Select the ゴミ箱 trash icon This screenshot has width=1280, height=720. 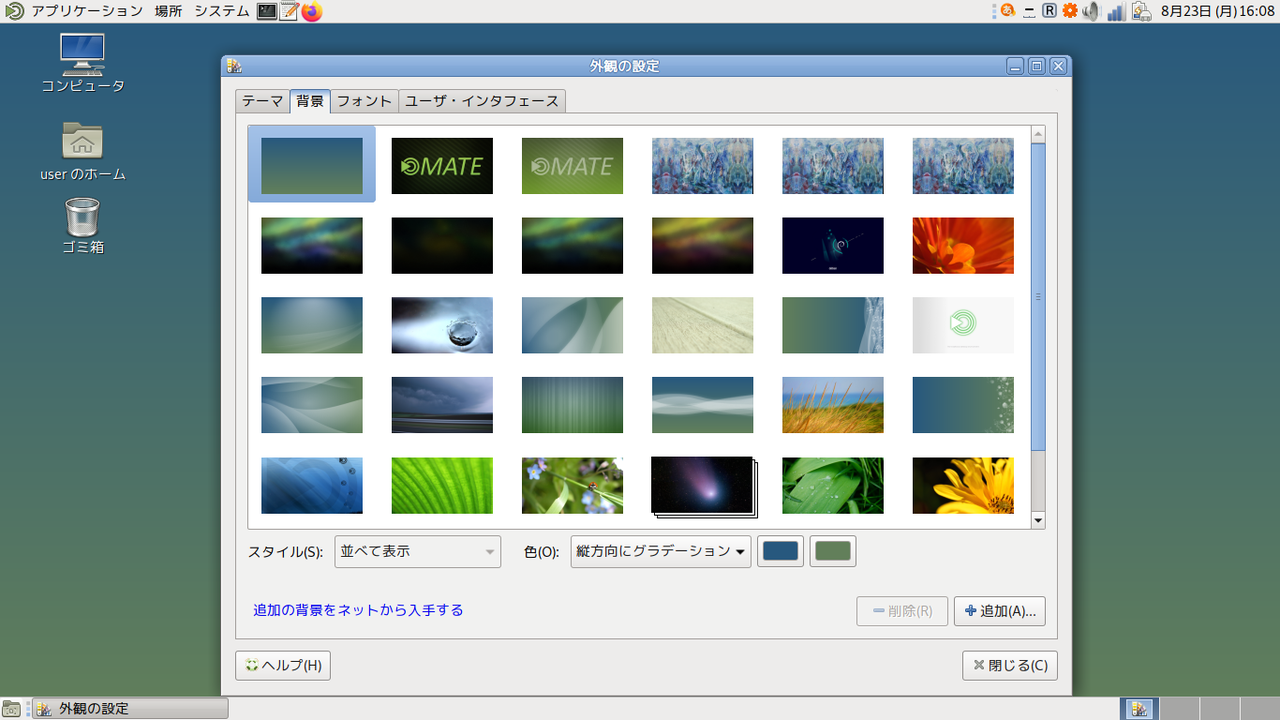coord(83,226)
